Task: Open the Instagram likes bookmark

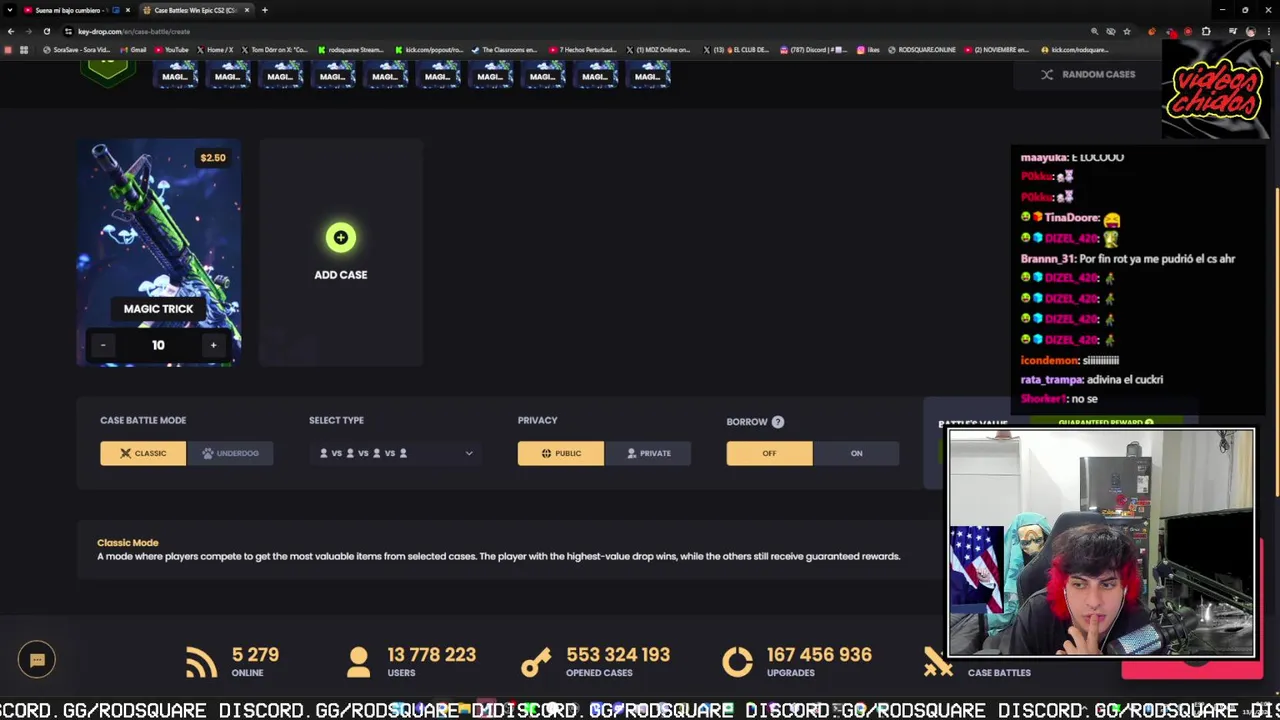Action: pos(868,50)
